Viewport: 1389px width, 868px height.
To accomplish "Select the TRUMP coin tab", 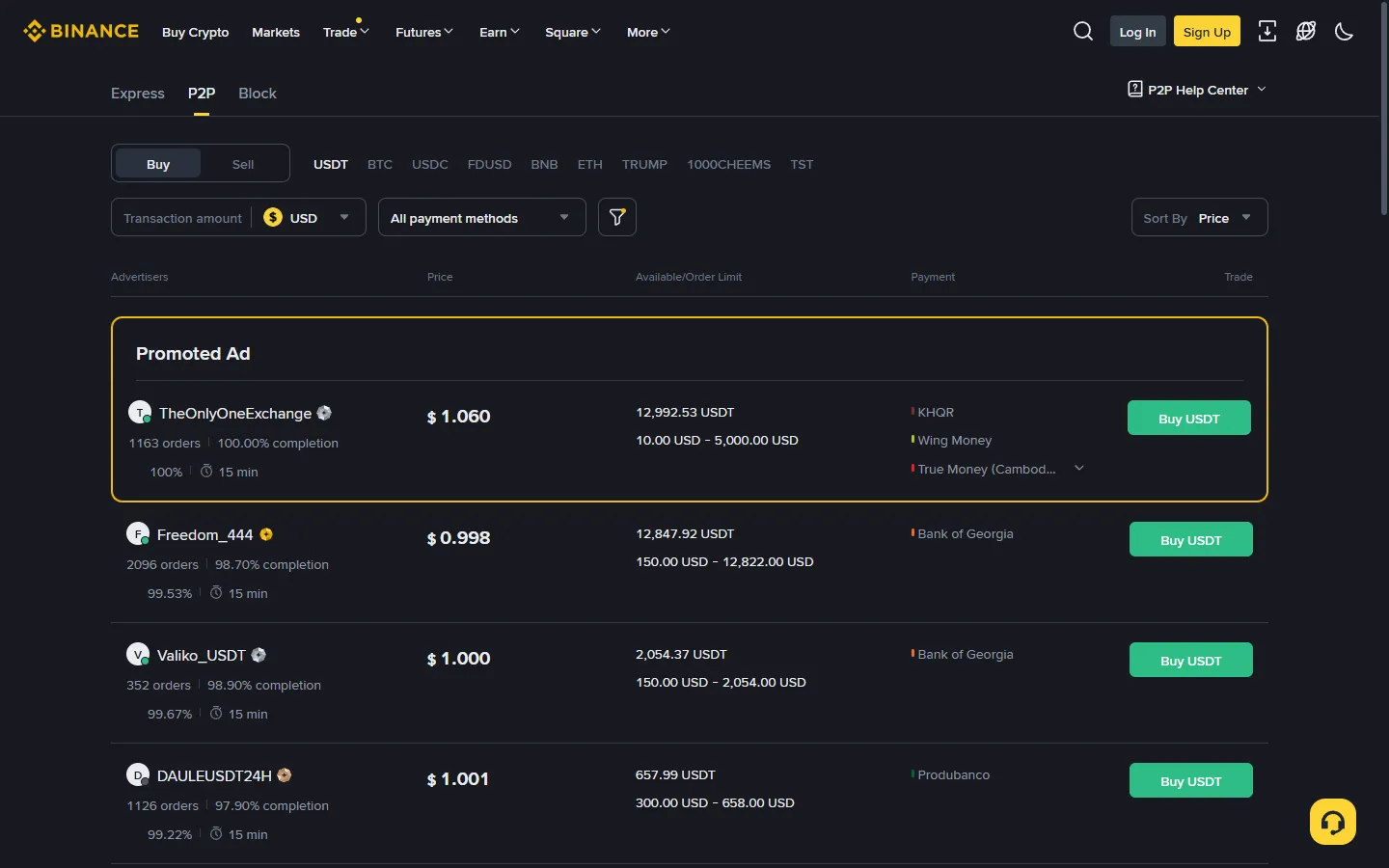I will pyautogui.click(x=644, y=164).
